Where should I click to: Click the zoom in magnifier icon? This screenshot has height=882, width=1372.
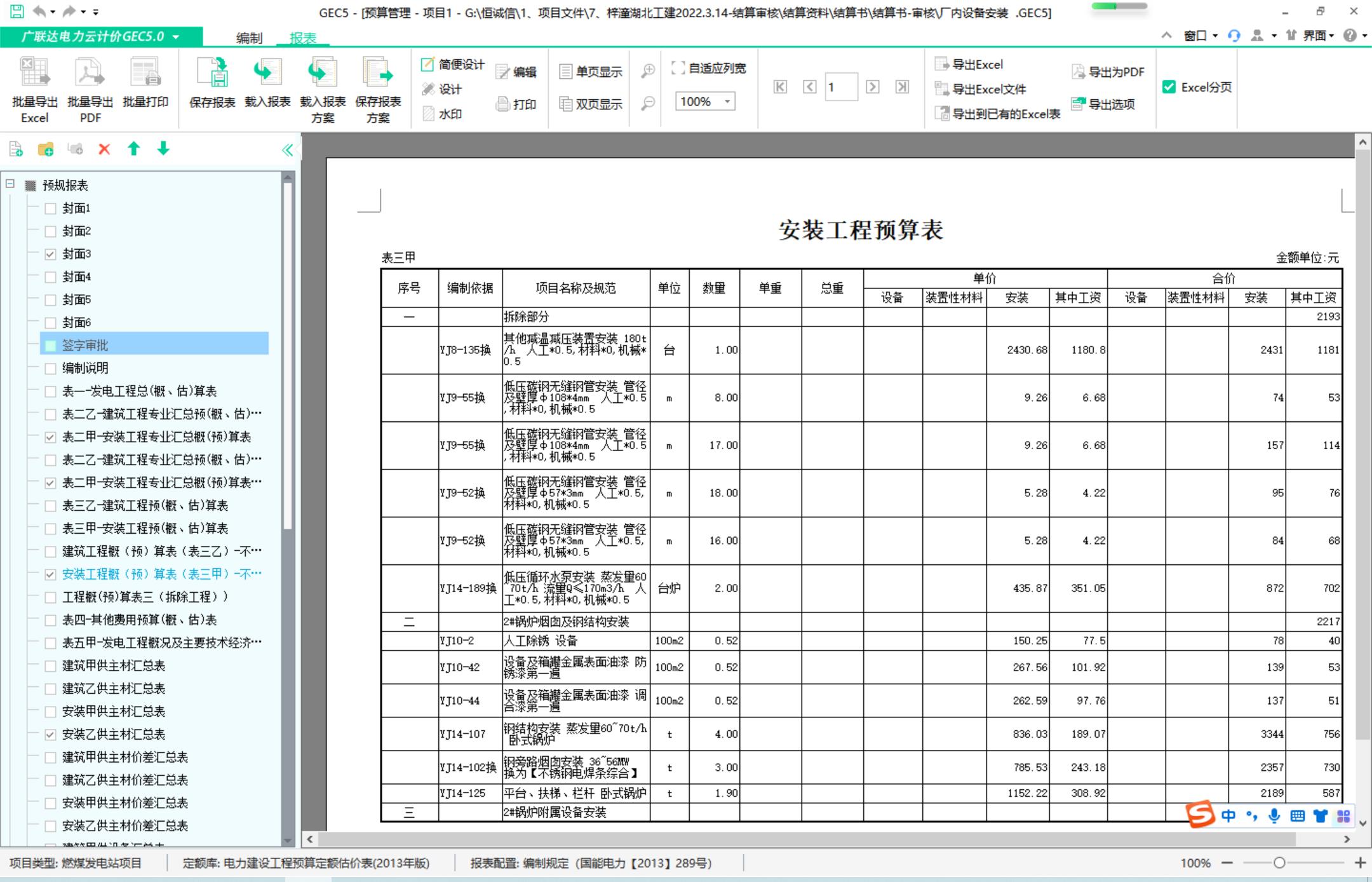coord(647,71)
